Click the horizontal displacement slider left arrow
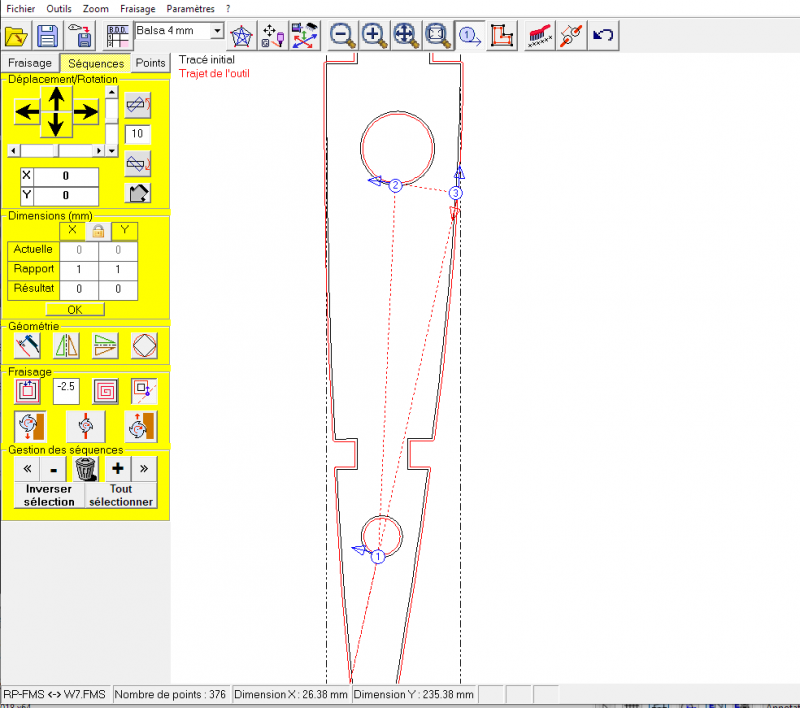800x708 pixels. click(14, 150)
